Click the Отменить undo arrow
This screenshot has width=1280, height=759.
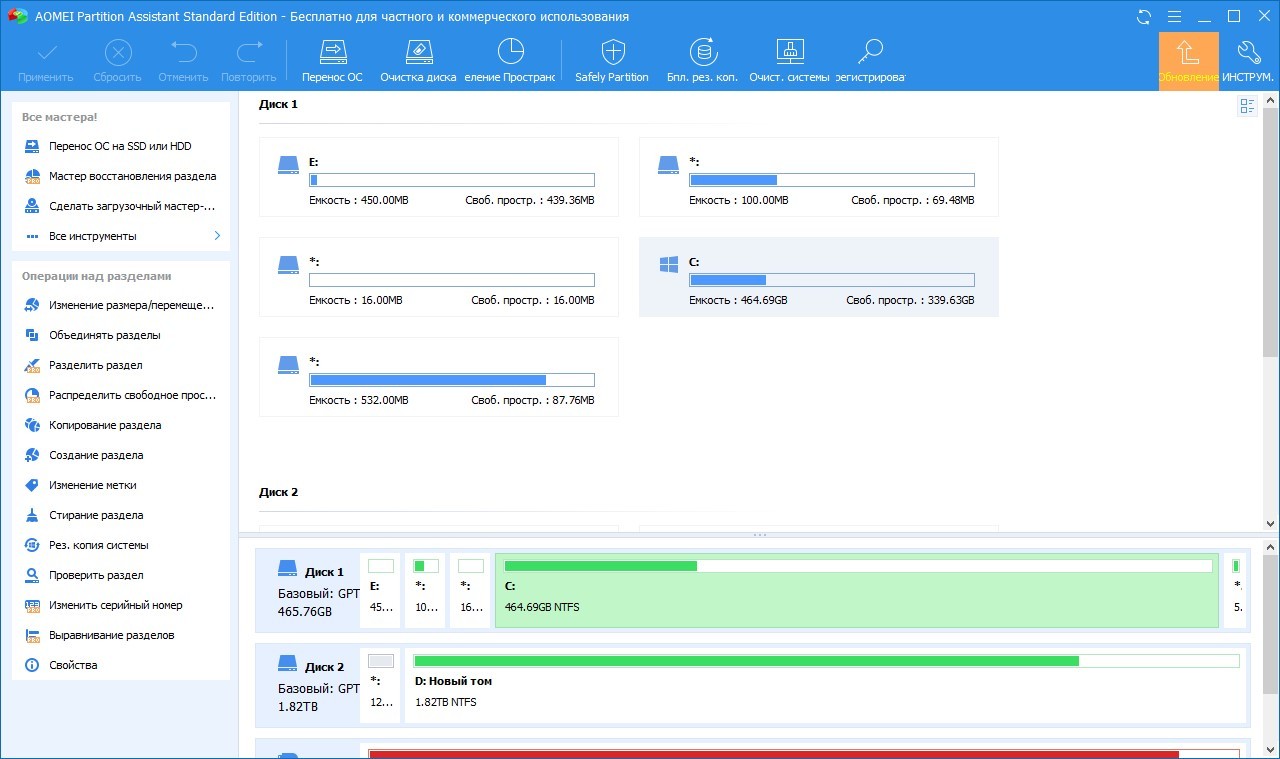click(183, 52)
